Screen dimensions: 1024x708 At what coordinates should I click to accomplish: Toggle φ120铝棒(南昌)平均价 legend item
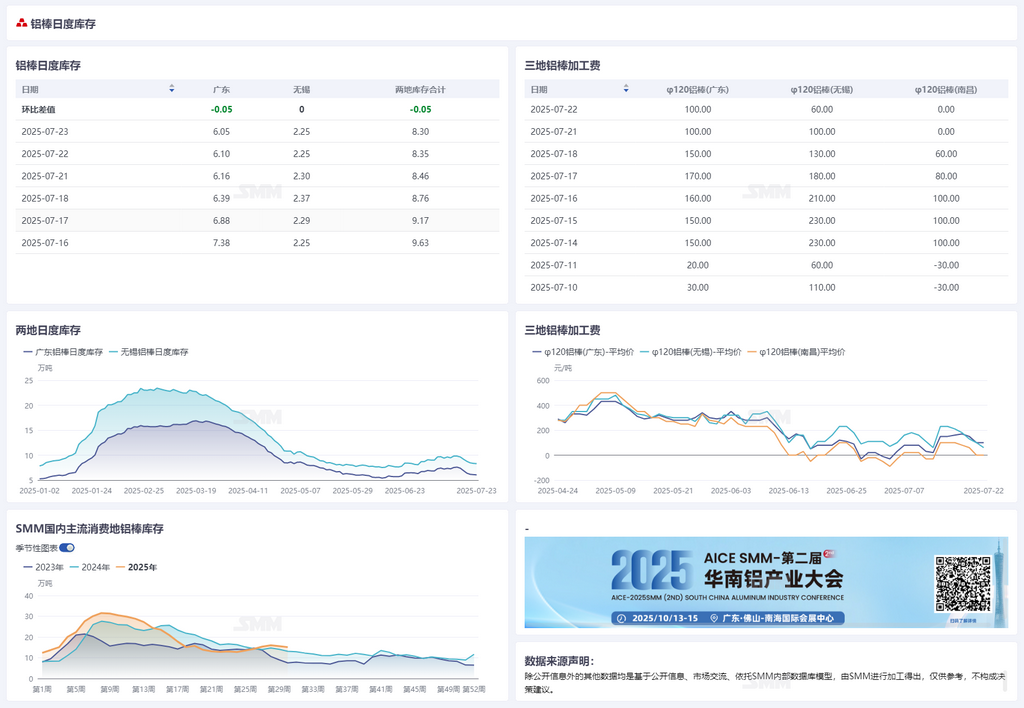tap(795, 352)
